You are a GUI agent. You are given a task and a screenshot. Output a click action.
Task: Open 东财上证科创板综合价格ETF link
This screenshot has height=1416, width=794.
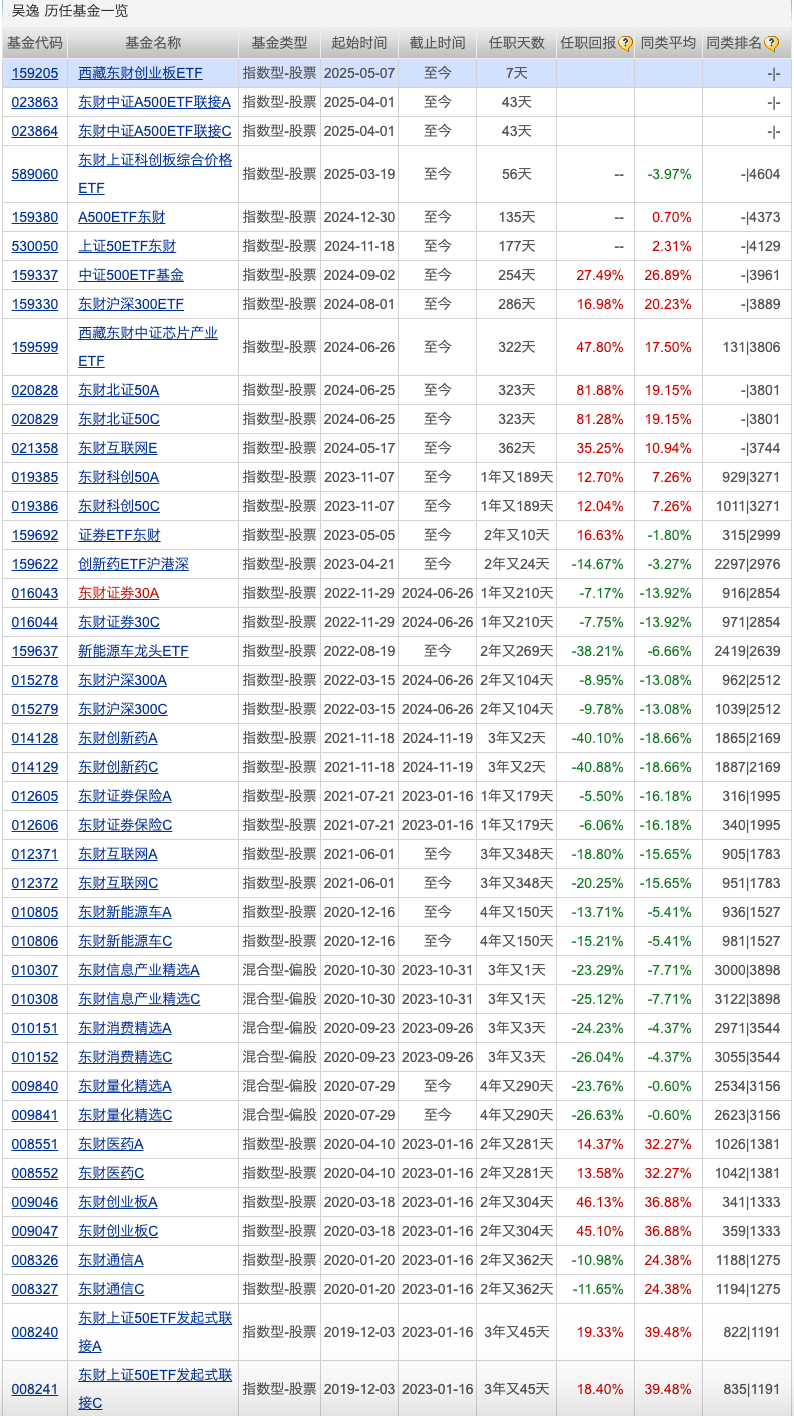pyautogui.click(x=155, y=174)
